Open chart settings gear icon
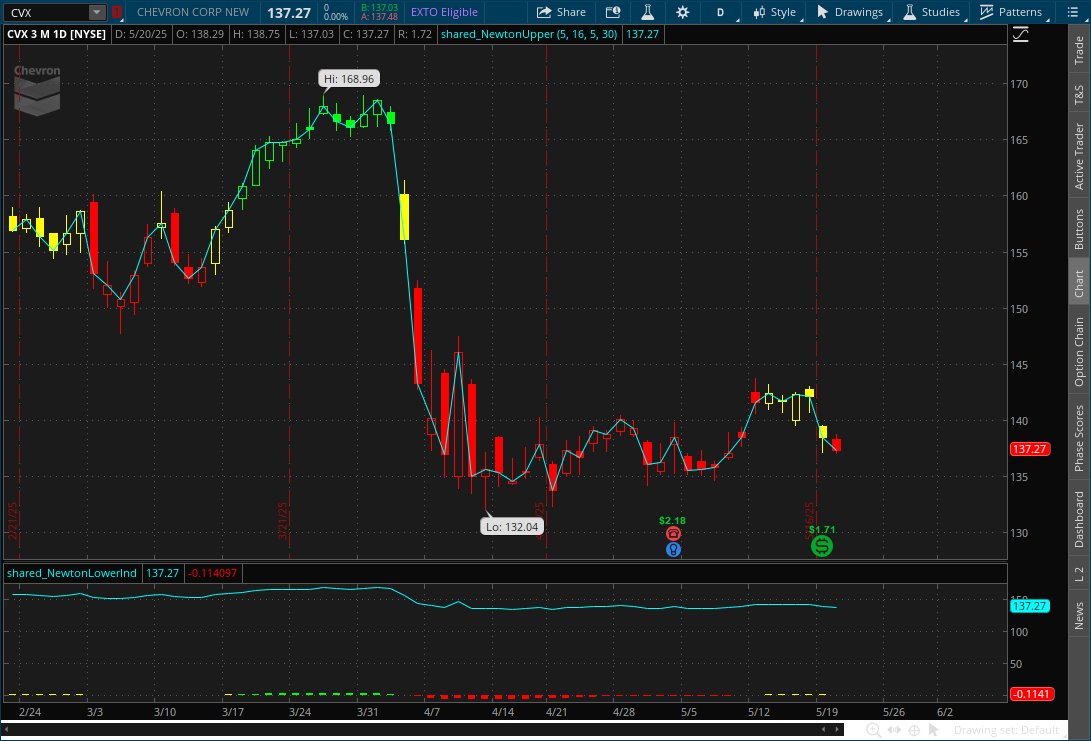The image size is (1091, 741). [683, 12]
